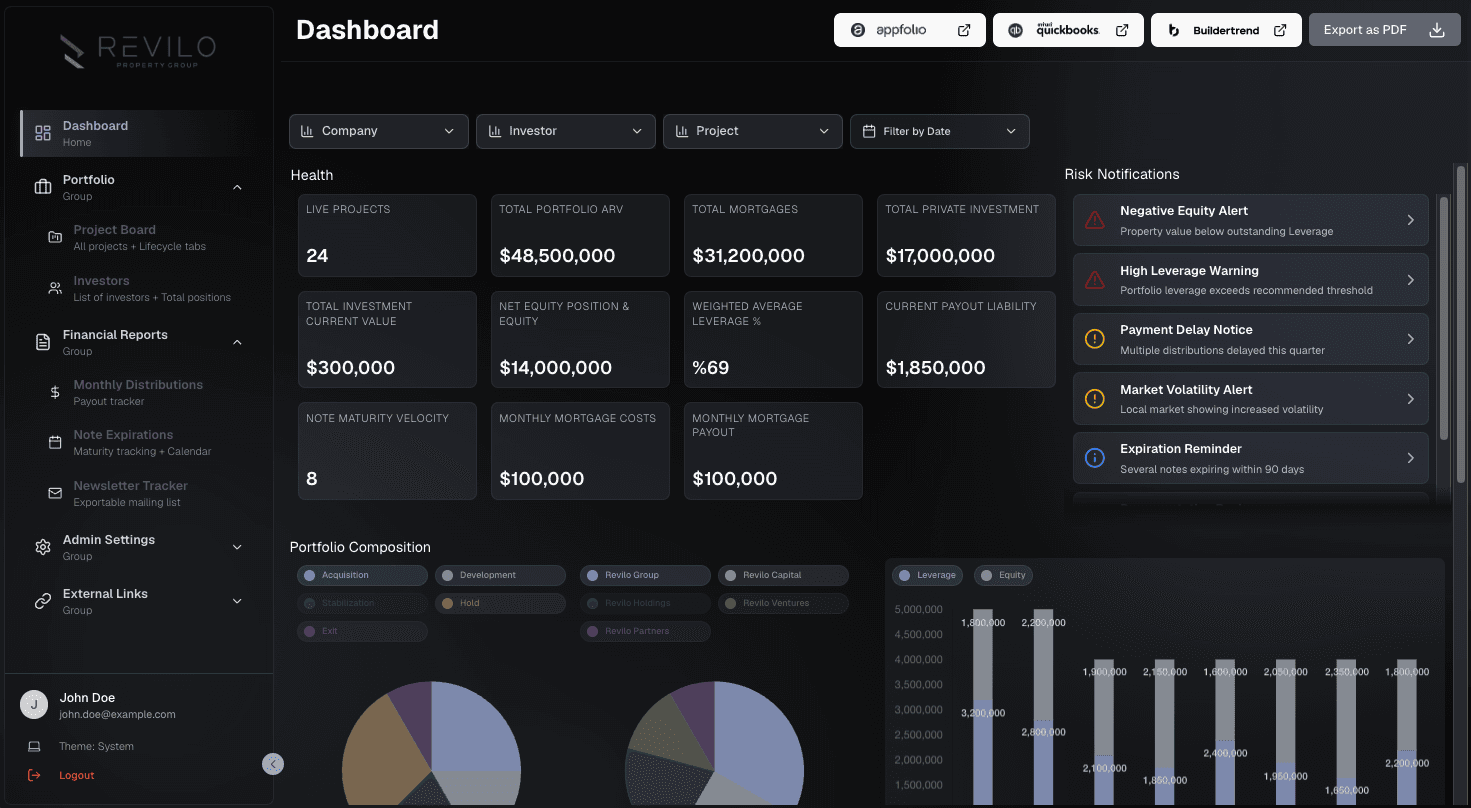Toggle the Exit legend item
The height and width of the screenshot is (808, 1471).
coord(362,631)
